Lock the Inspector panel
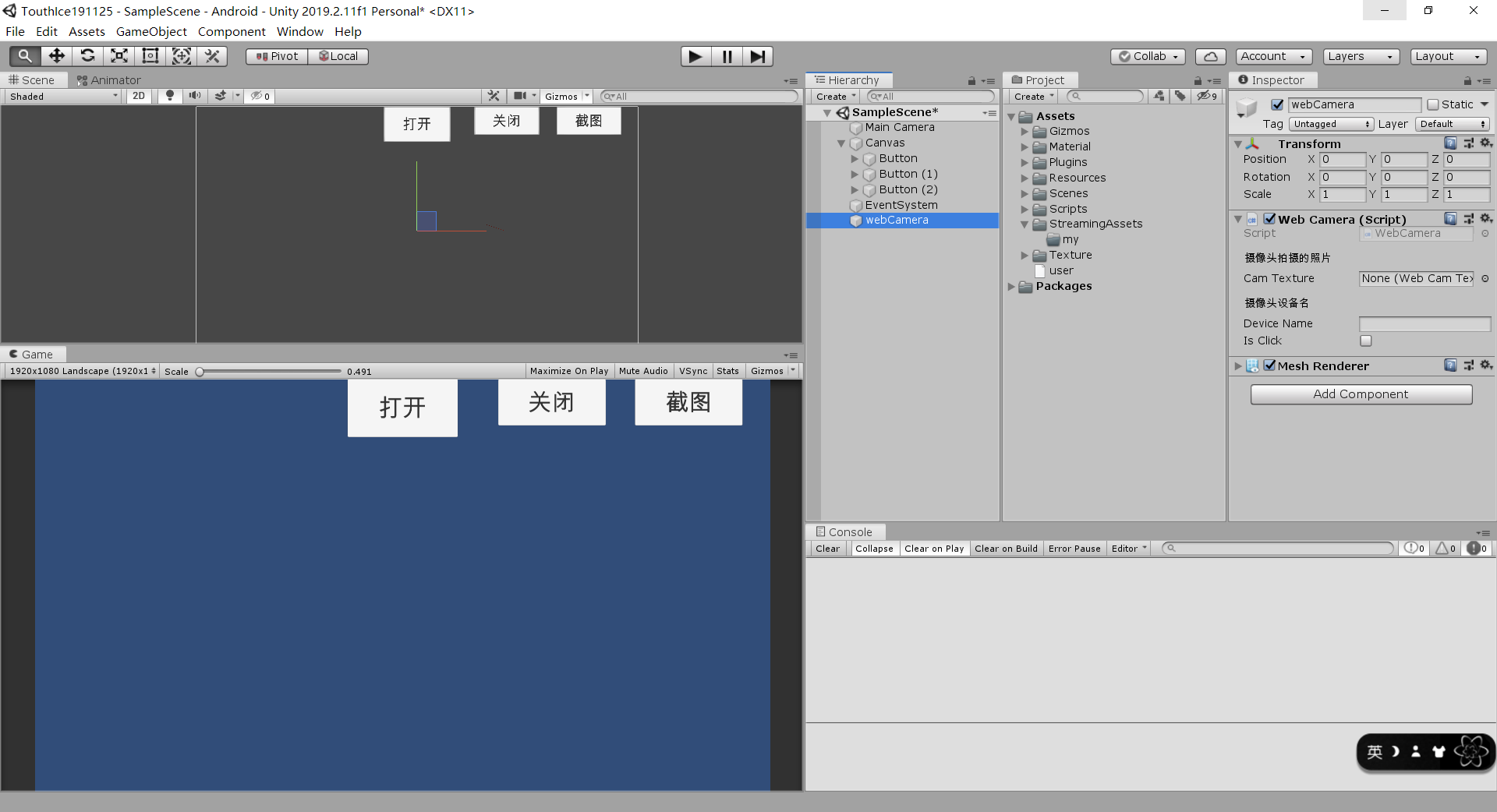 [1467, 80]
